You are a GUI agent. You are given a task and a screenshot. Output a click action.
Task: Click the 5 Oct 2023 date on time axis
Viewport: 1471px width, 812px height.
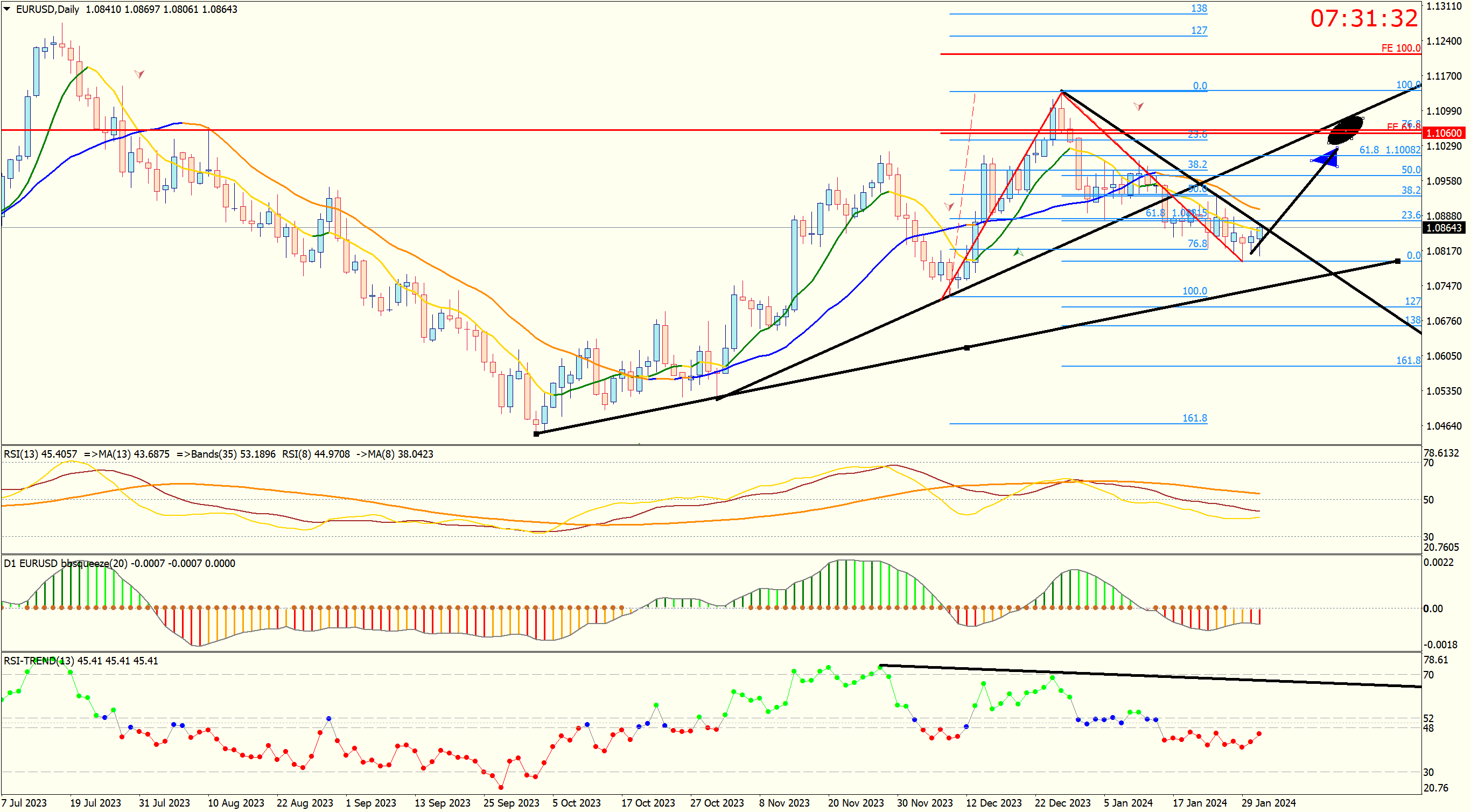point(576,803)
